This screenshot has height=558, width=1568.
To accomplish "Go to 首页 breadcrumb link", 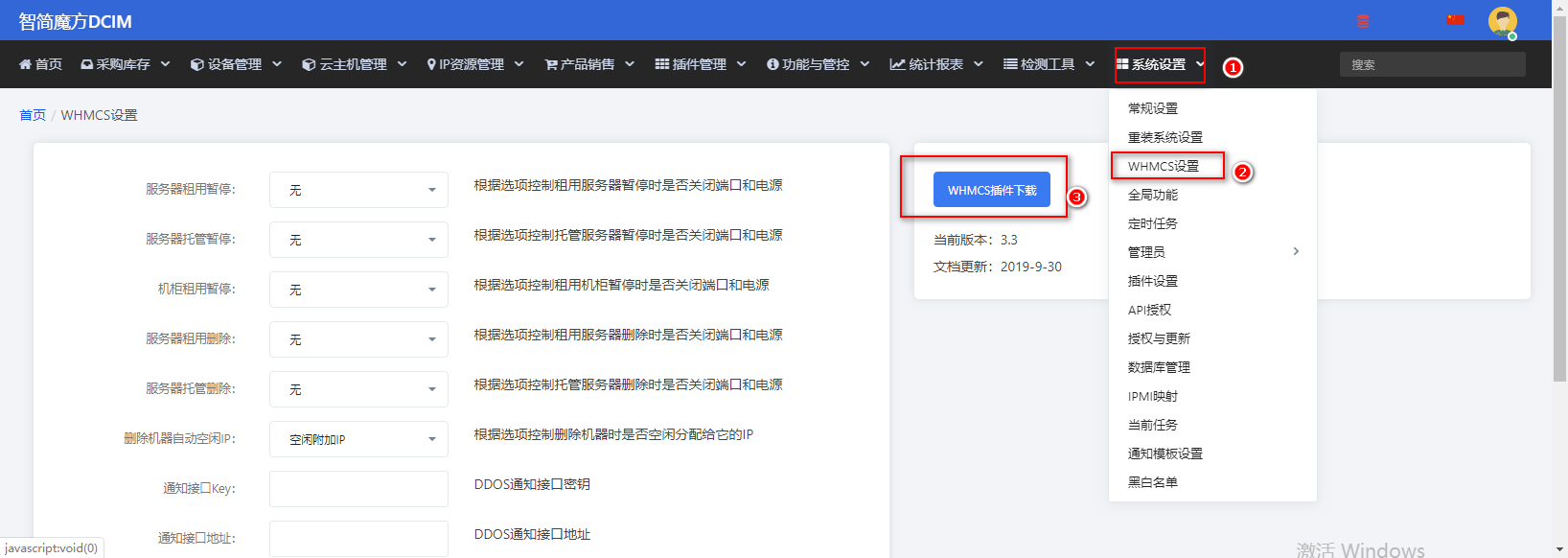I will coord(33,115).
